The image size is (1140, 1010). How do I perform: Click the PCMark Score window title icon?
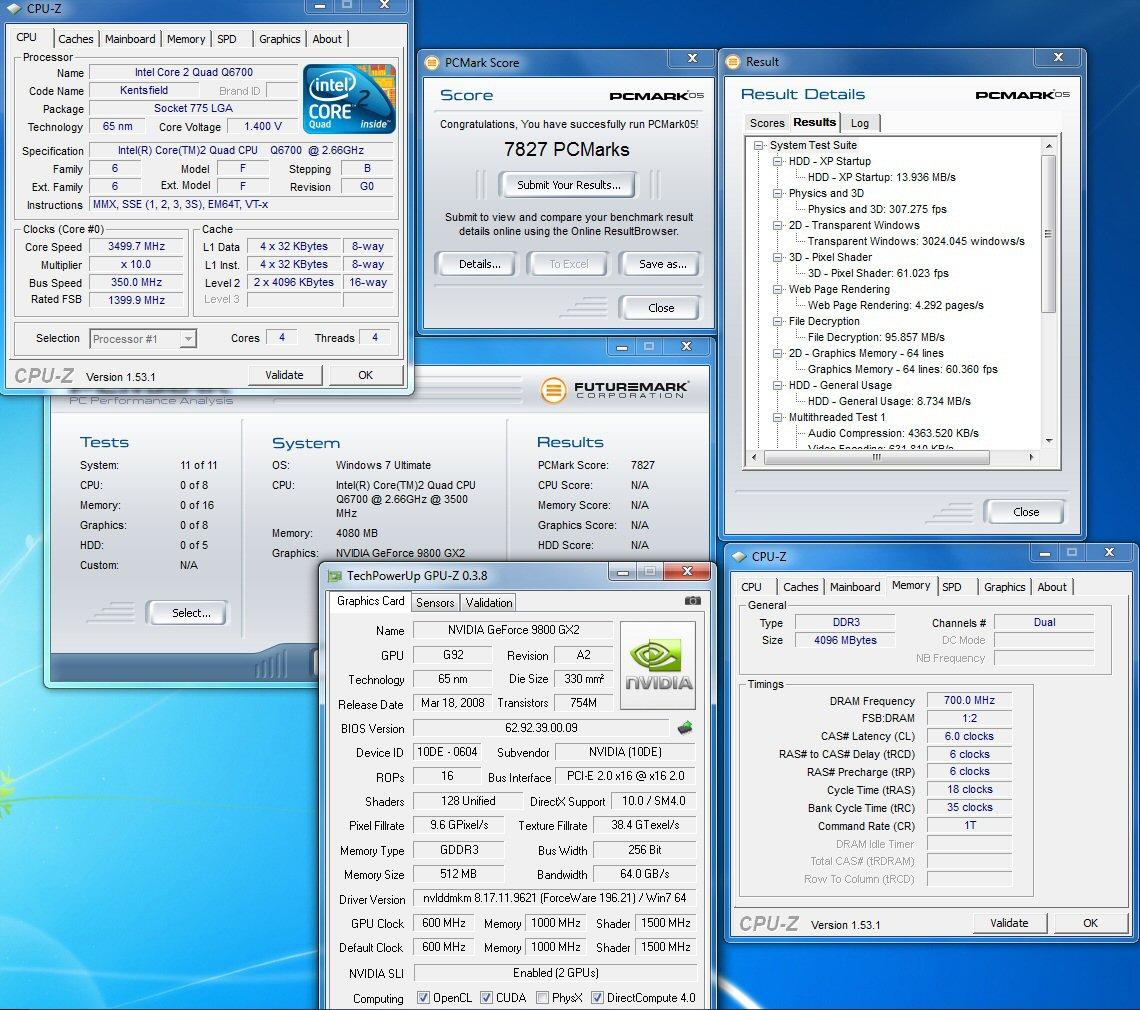(432, 63)
